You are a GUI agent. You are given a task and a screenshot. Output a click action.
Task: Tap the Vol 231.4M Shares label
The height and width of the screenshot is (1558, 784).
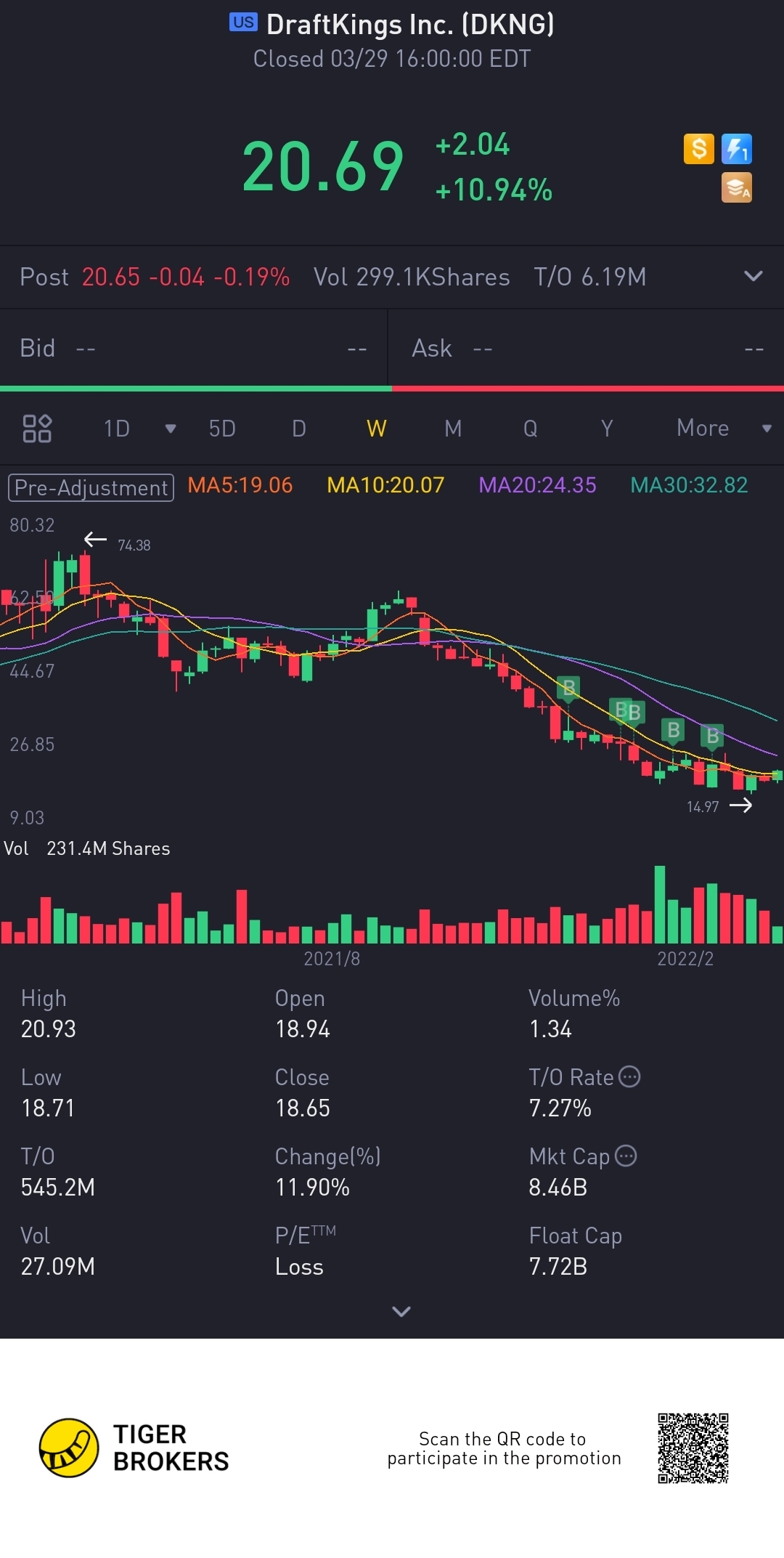[x=87, y=848]
